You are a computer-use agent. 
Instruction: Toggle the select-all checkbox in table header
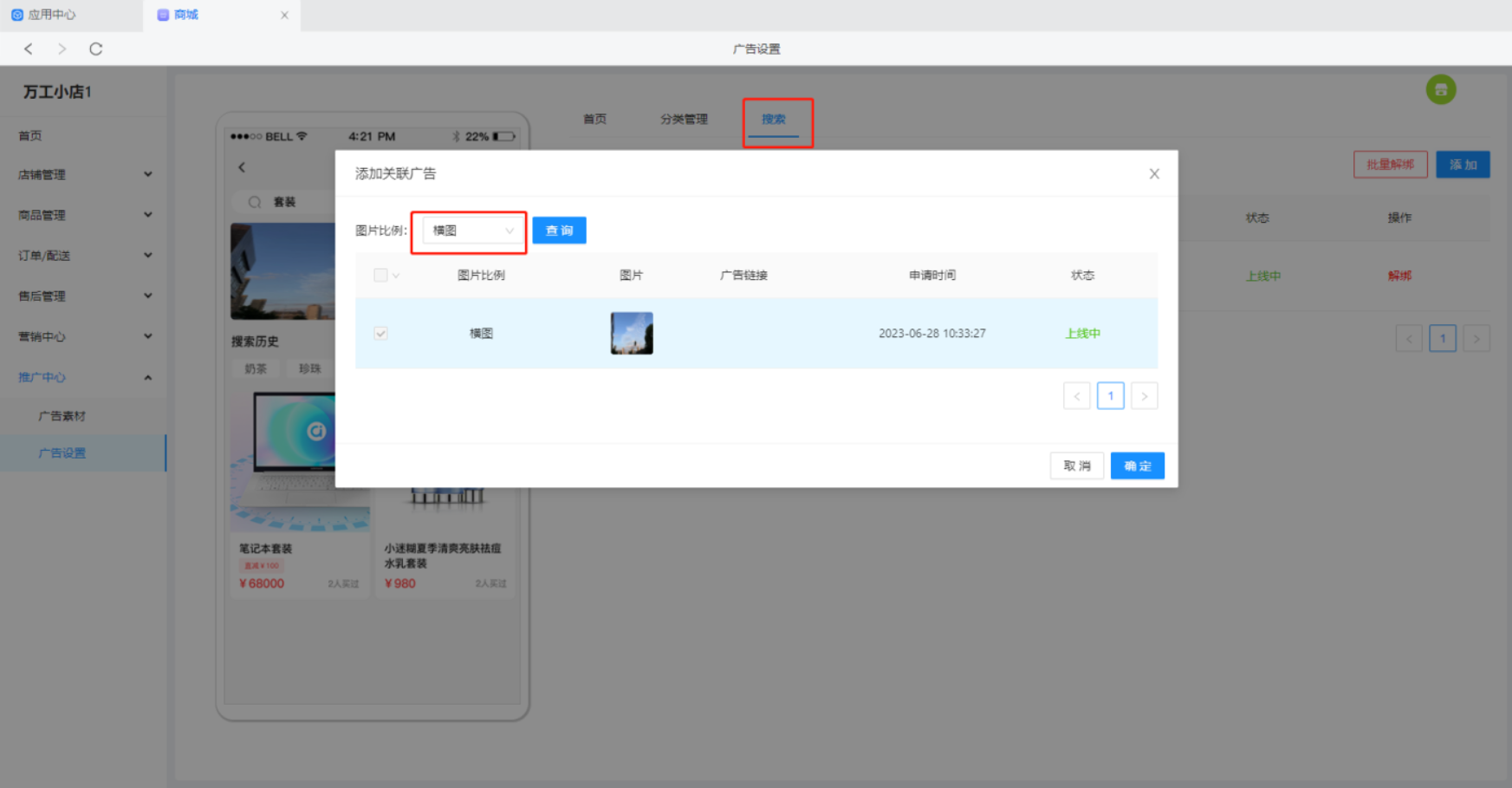[380, 276]
